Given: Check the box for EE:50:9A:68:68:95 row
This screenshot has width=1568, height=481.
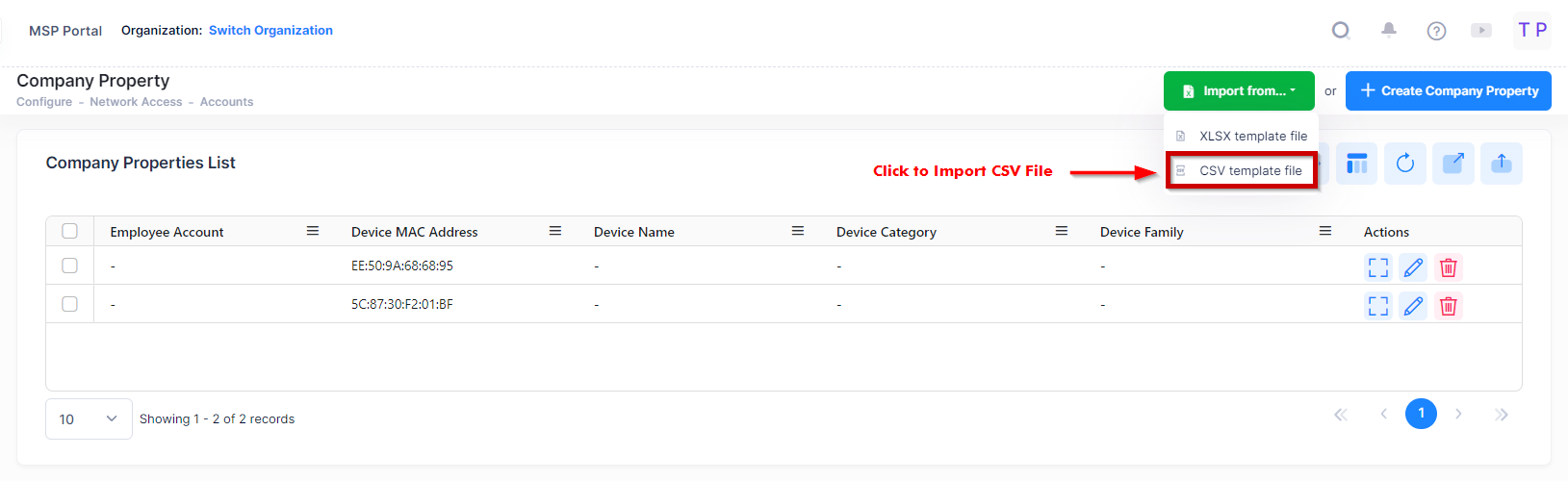Looking at the screenshot, I should point(69,266).
